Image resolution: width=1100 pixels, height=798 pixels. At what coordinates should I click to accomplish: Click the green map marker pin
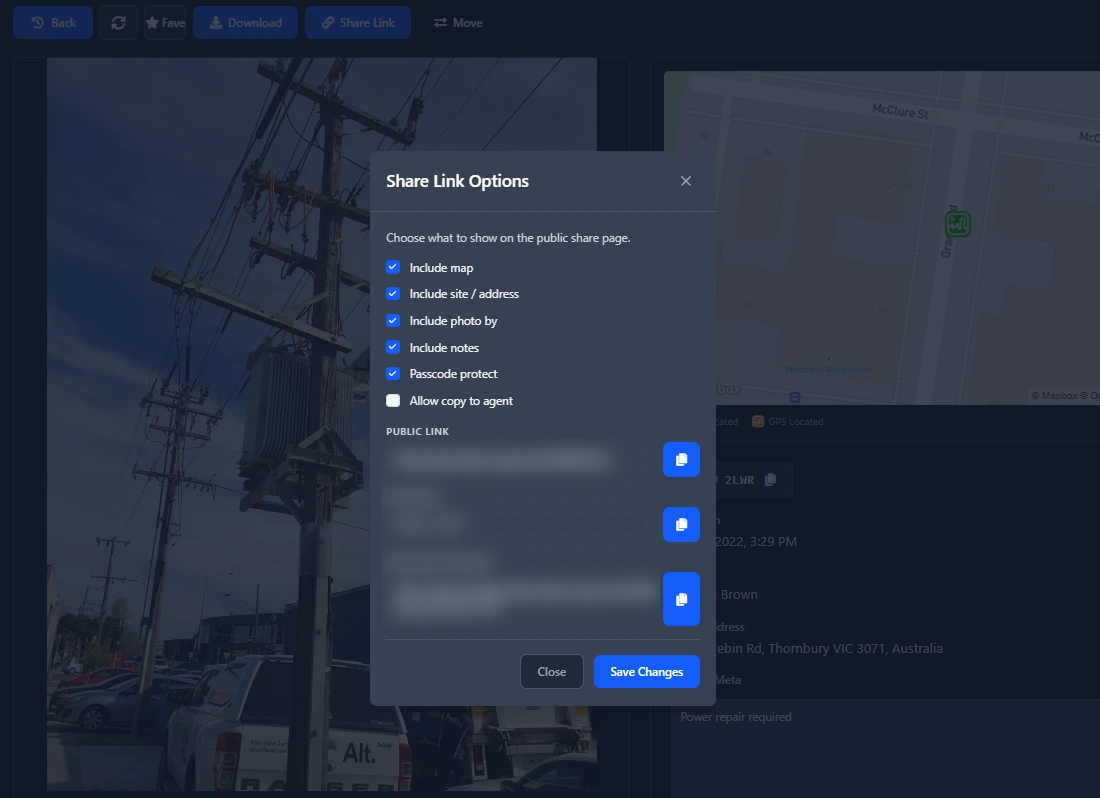pyautogui.click(x=958, y=224)
